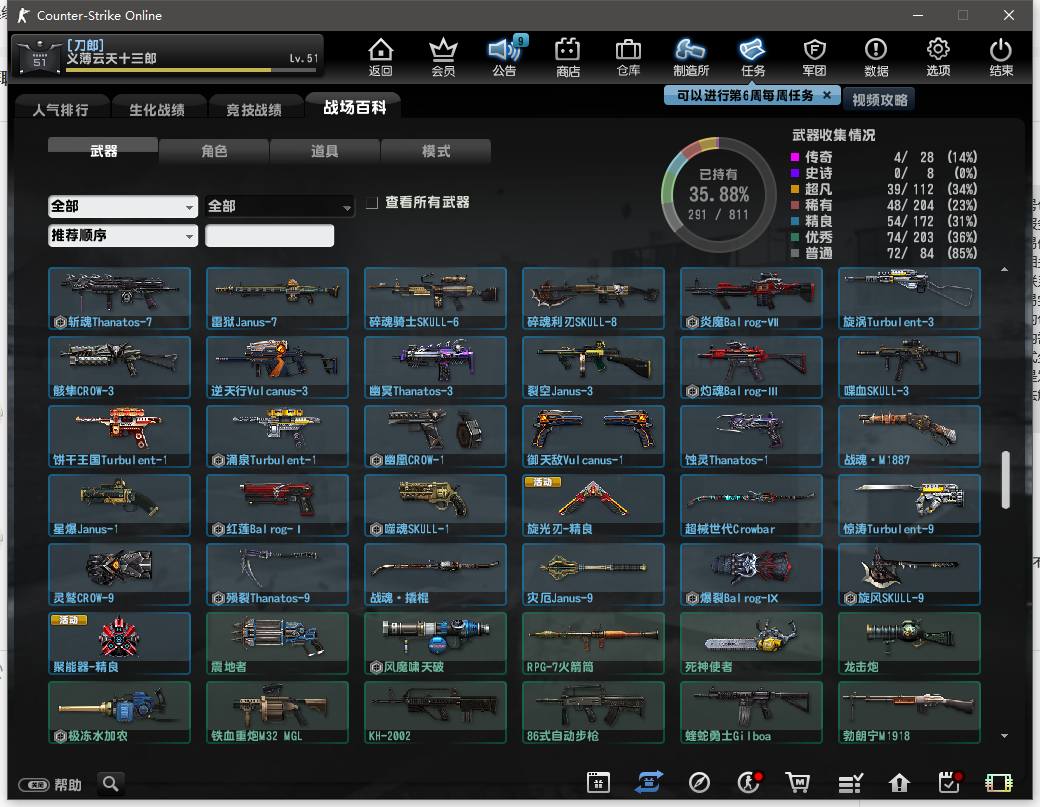Open the 任务 missions icon

coord(753,57)
